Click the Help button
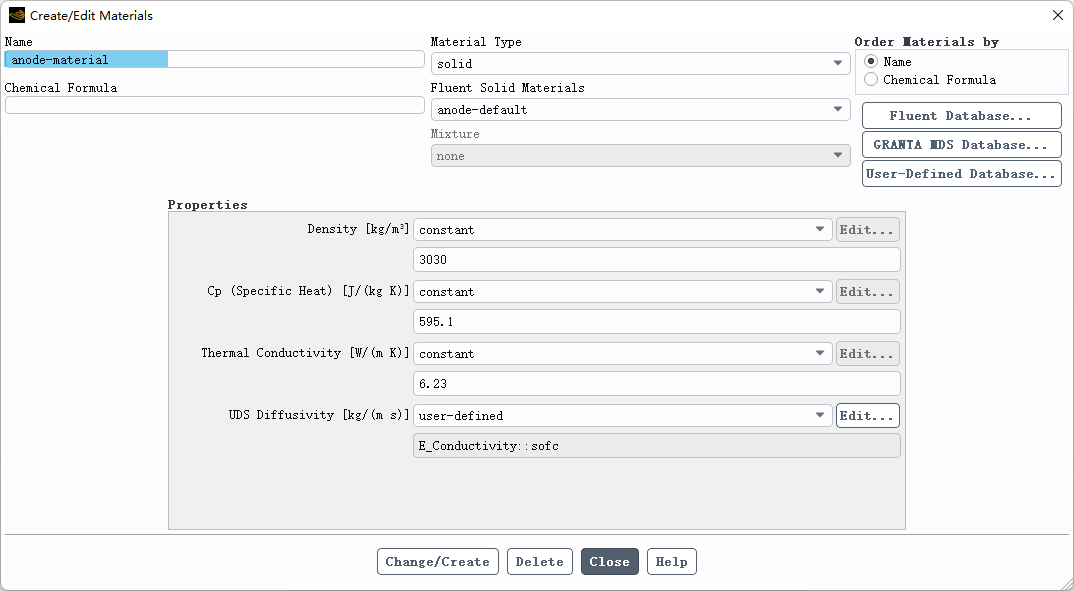Screen dimensions: 1074x591 pyautogui.click(x=671, y=562)
